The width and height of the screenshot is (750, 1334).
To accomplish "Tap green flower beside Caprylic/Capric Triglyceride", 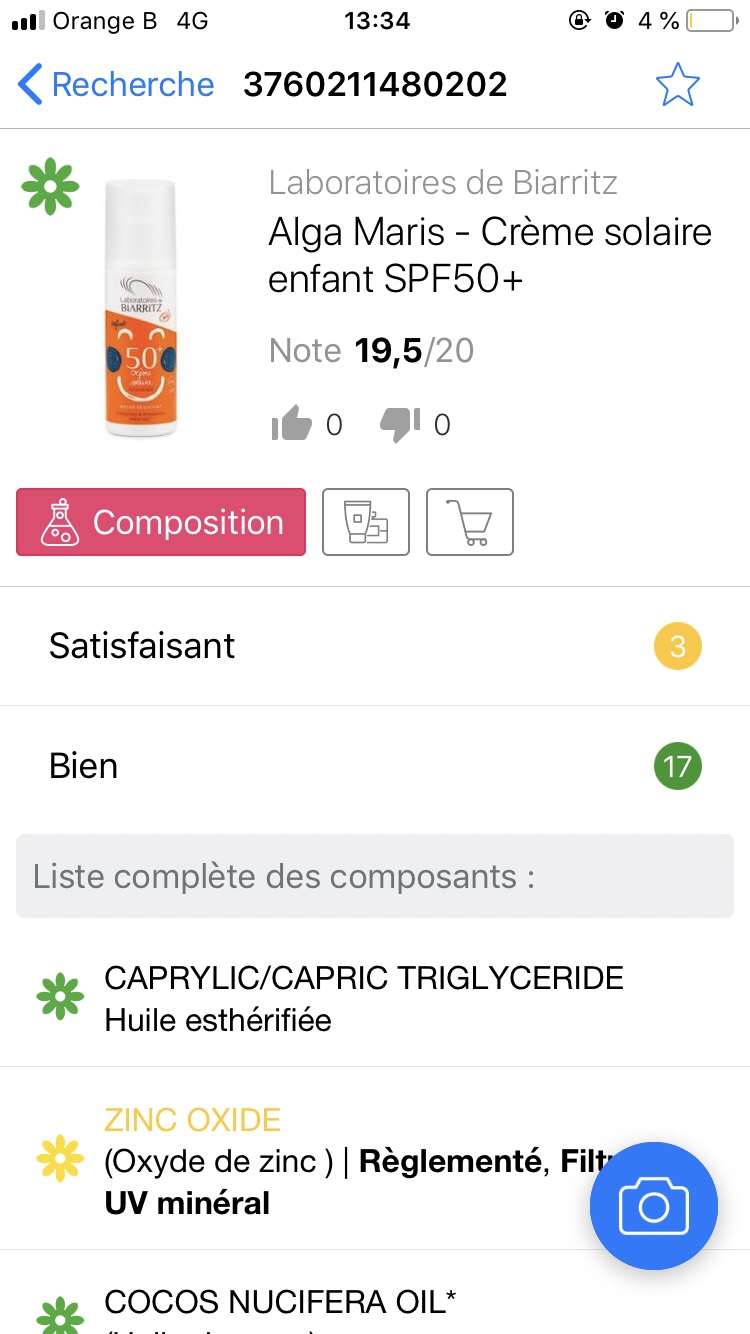I will (60, 997).
